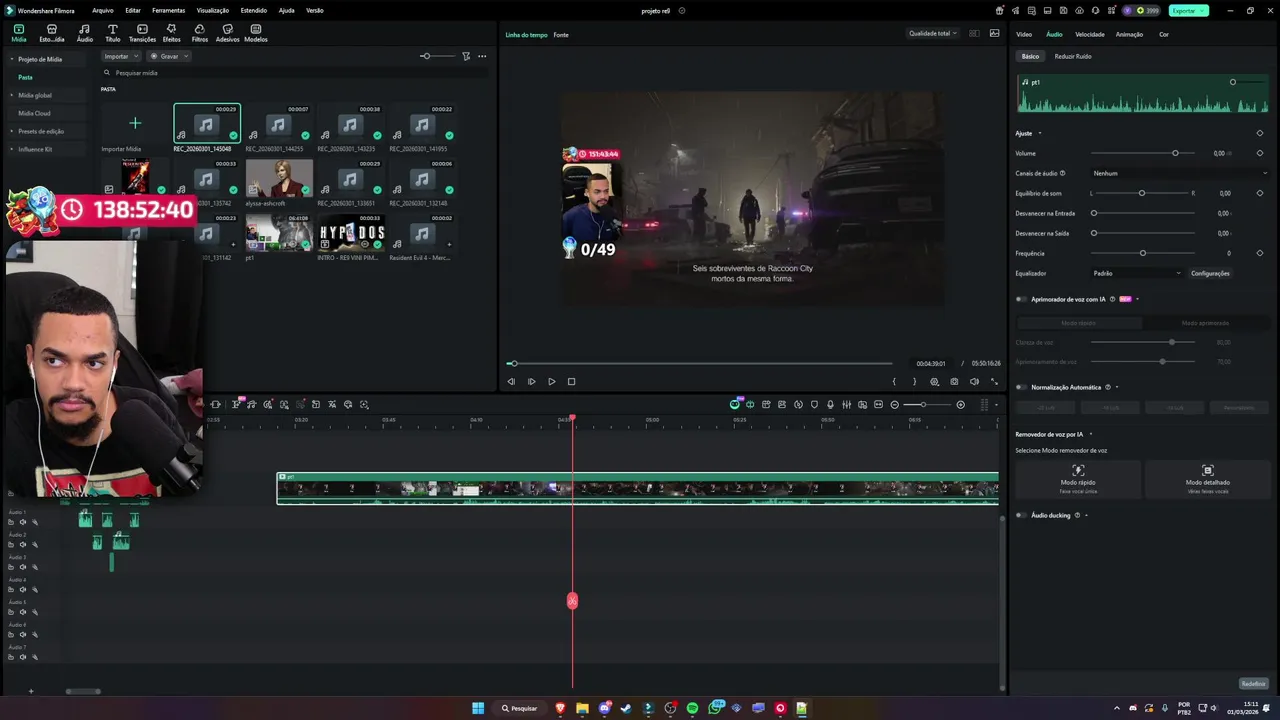Click the Equilíbrio de som slider handle

click(1141, 193)
